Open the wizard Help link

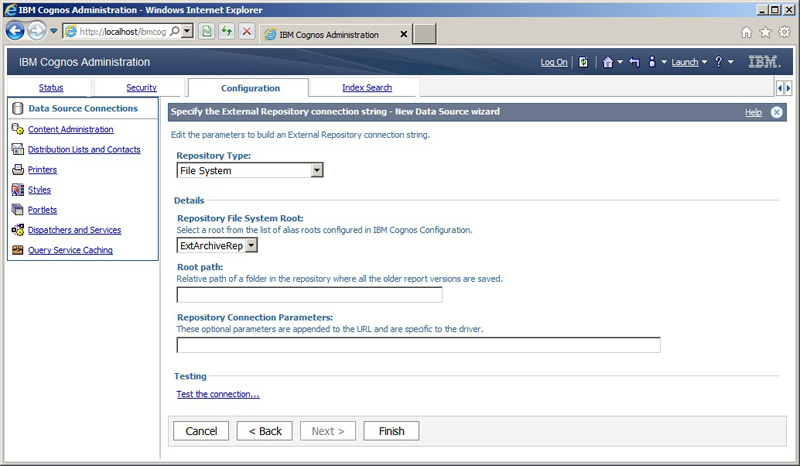click(753, 112)
